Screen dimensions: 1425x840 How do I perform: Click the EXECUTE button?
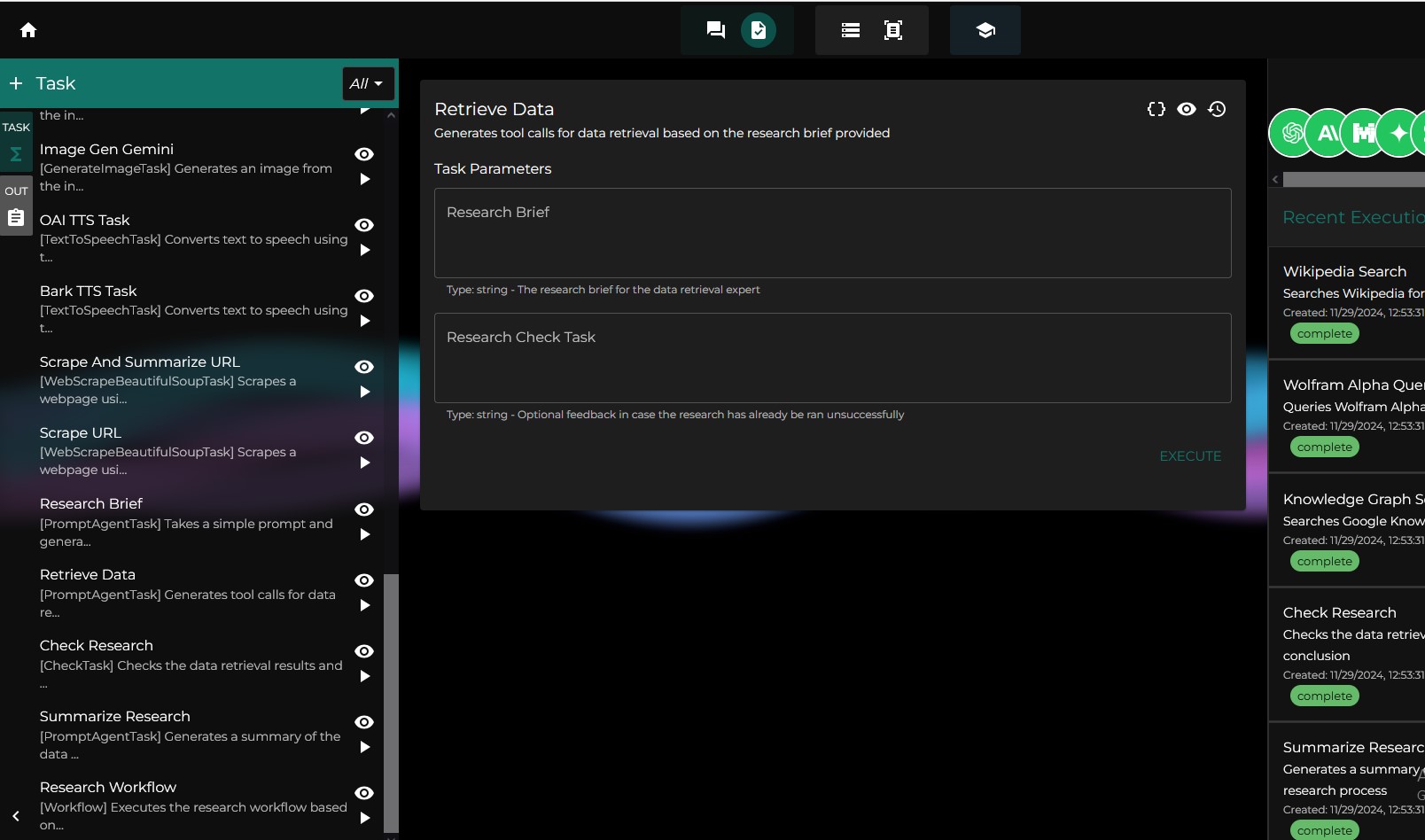coord(1190,456)
